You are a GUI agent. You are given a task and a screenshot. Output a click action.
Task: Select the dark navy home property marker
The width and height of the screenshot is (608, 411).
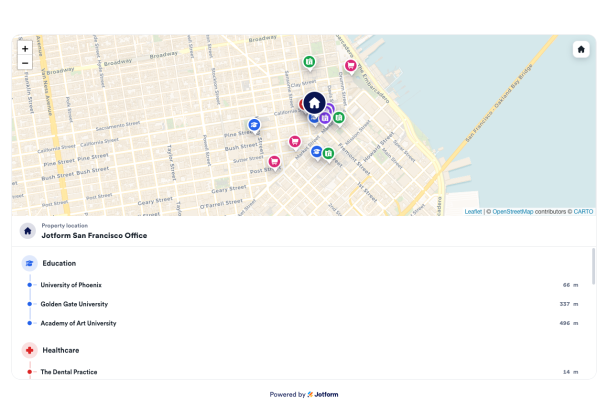tap(314, 103)
